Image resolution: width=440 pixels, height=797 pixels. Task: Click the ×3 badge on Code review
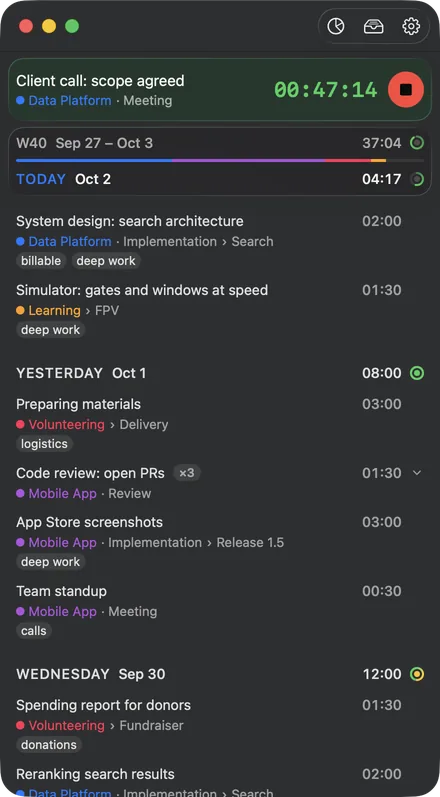[186, 473]
